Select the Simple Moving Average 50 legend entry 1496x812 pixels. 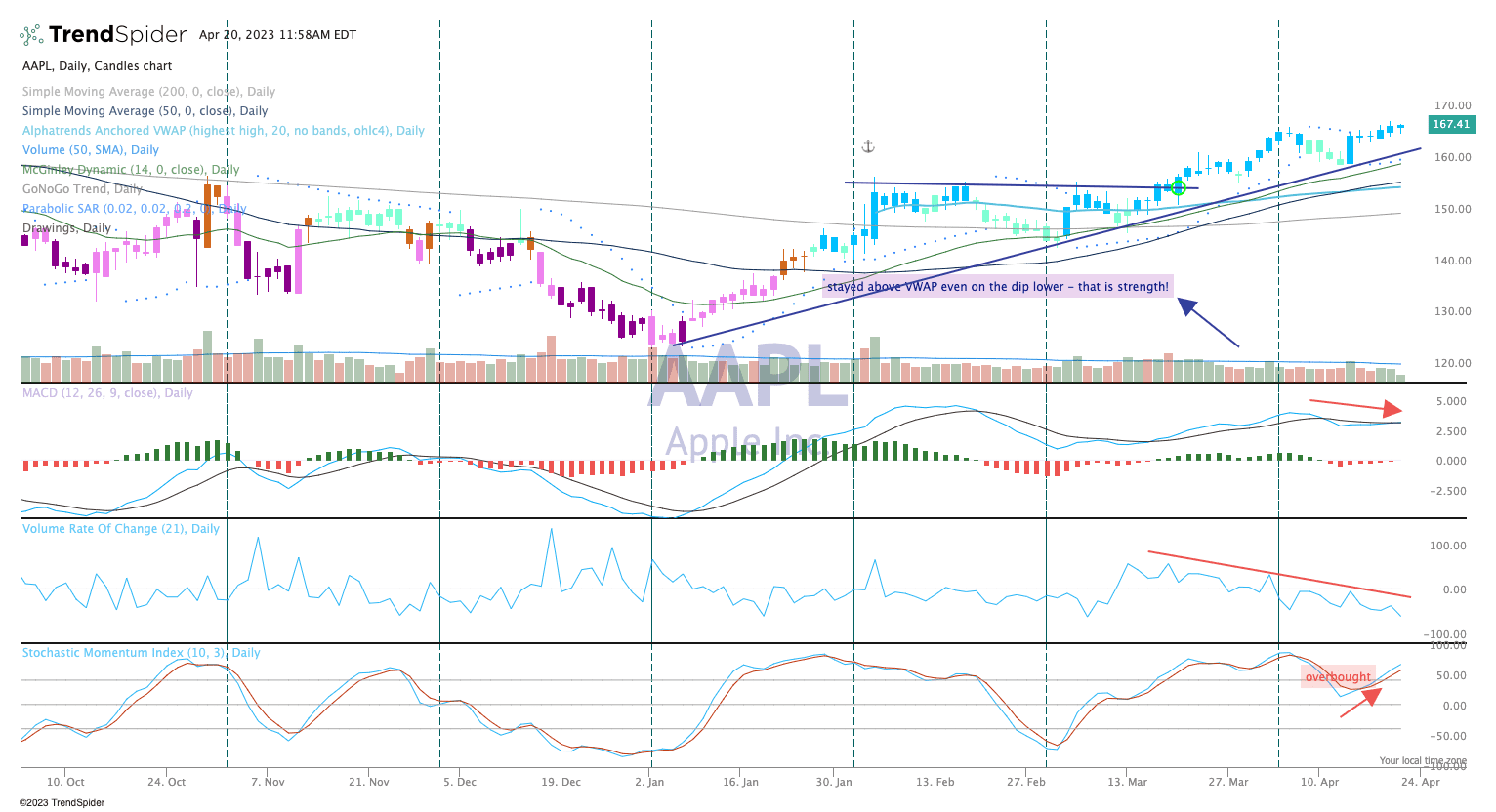pos(145,111)
